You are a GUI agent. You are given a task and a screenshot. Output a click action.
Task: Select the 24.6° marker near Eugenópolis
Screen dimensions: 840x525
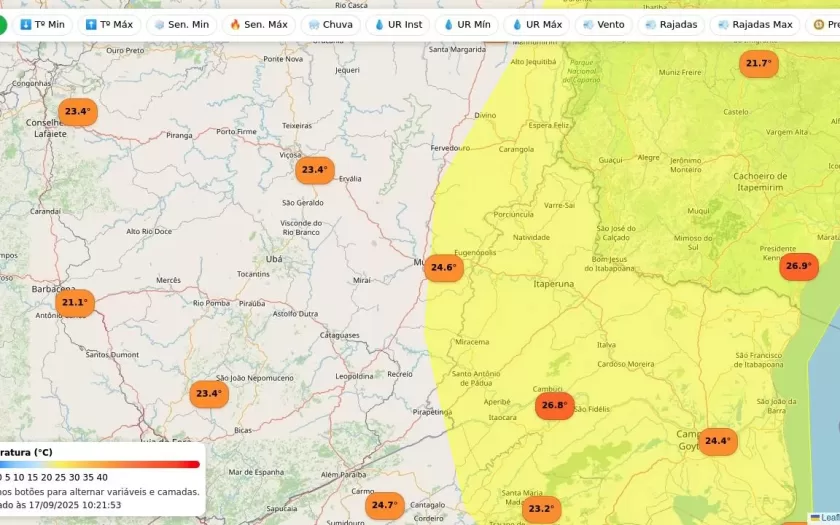[443, 267]
